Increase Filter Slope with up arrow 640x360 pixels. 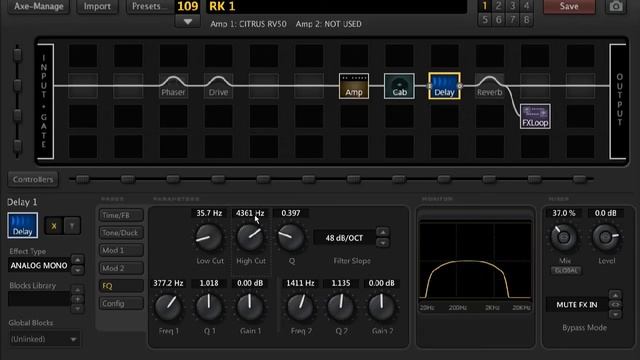point(383,232)
